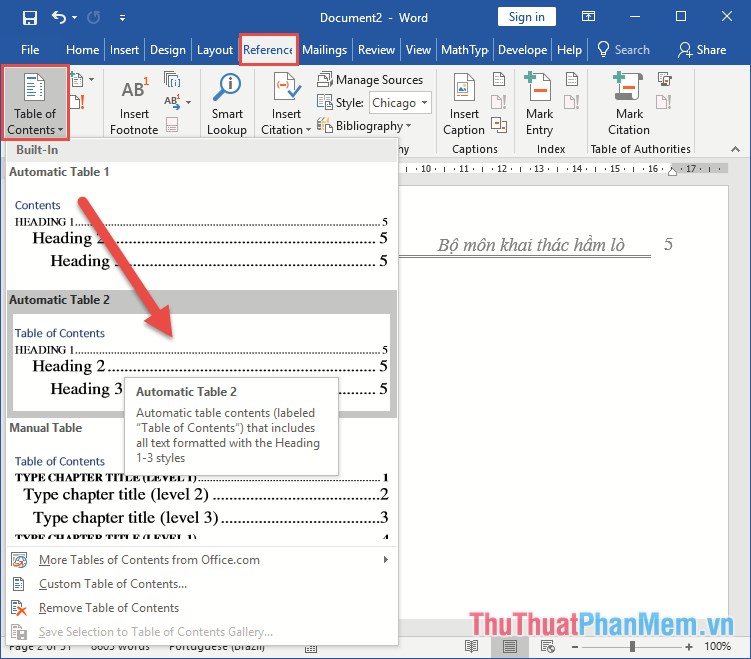
Task: Open the Help tab
Action: (x=569, y=50)
